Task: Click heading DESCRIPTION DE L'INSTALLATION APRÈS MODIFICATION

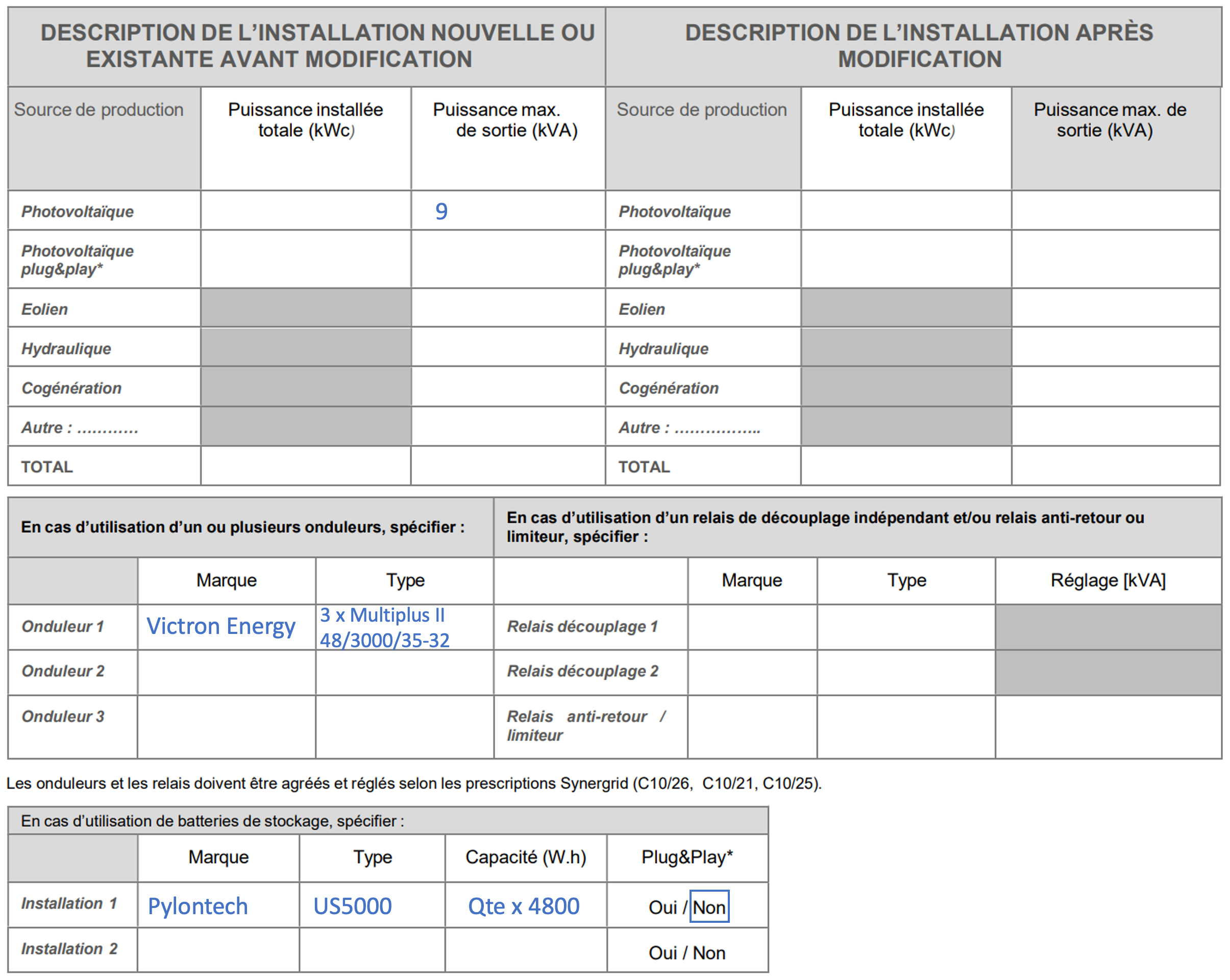Action: (919, 45)
